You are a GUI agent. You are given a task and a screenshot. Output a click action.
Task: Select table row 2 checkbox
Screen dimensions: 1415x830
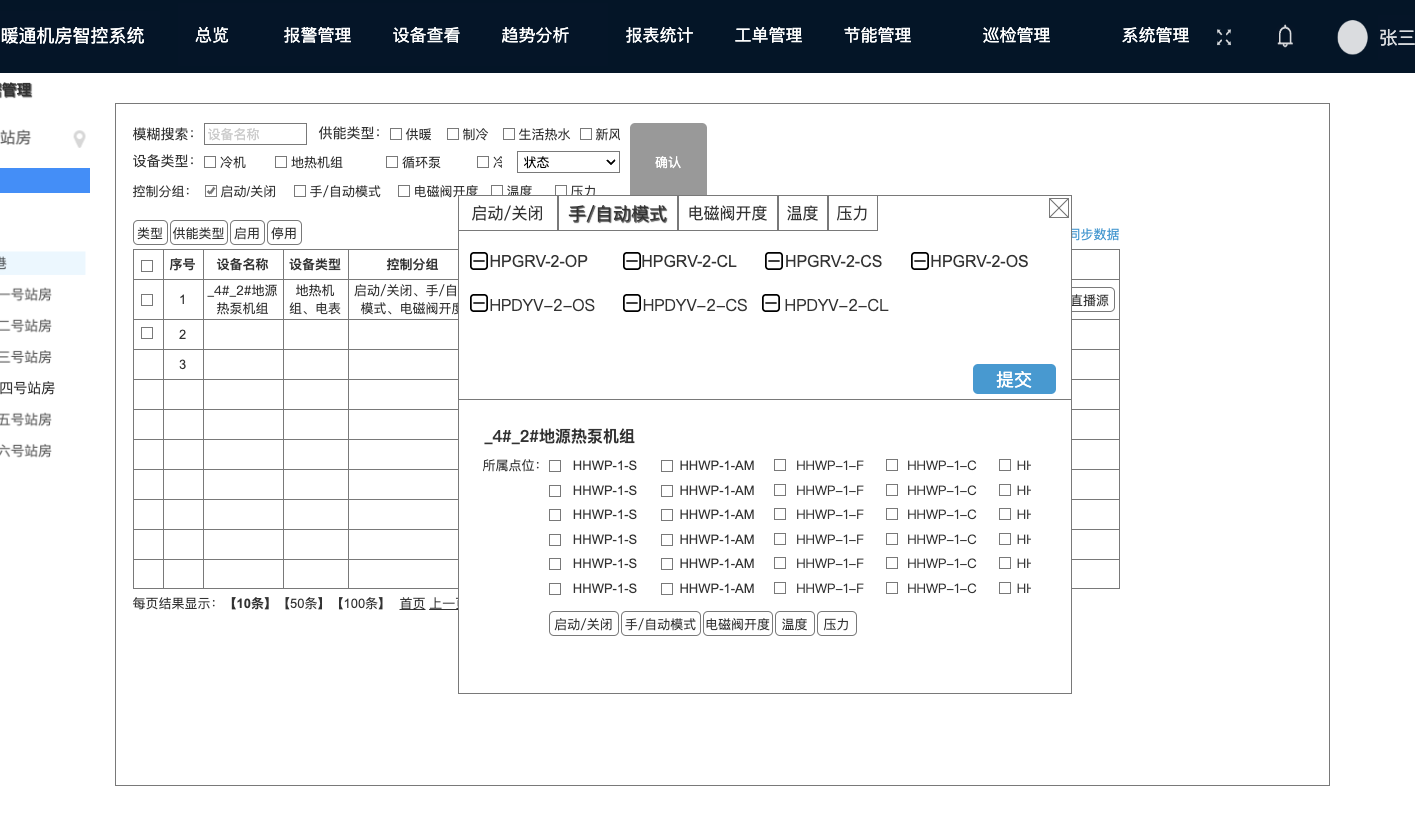pos(147,333)
